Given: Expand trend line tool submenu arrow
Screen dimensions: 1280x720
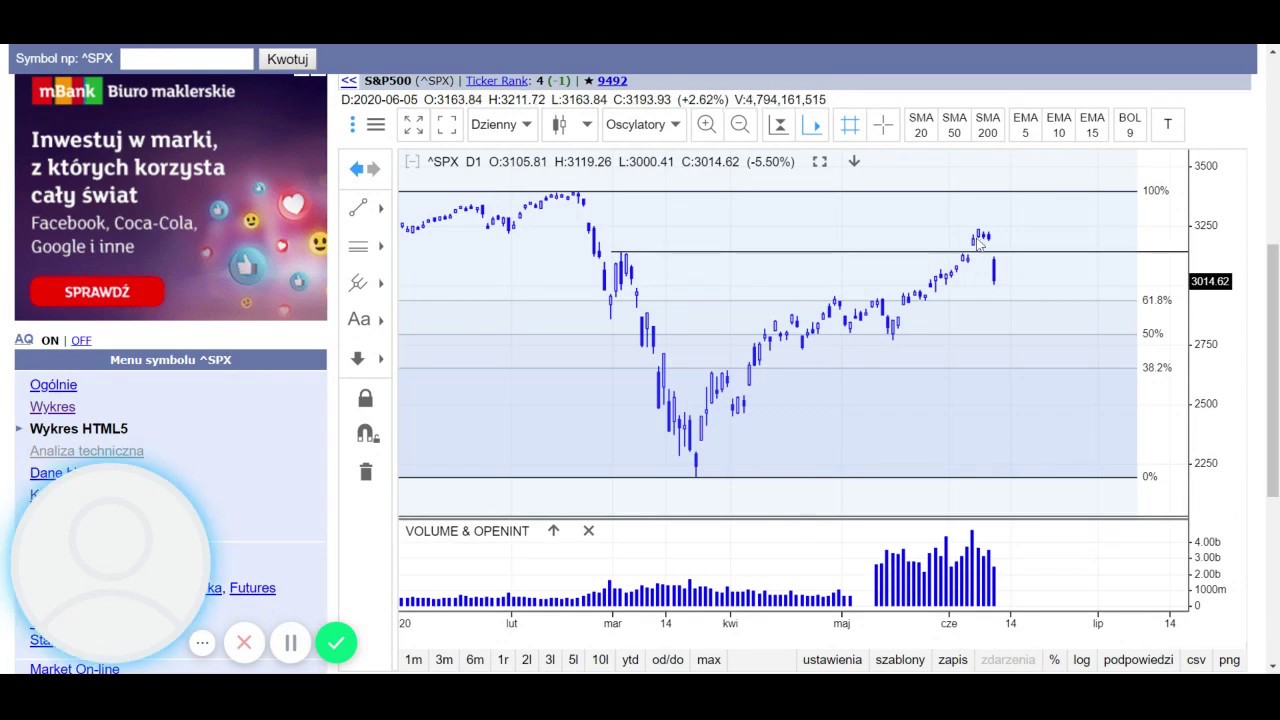Looking at the screenshot, I should pos(381,208).
